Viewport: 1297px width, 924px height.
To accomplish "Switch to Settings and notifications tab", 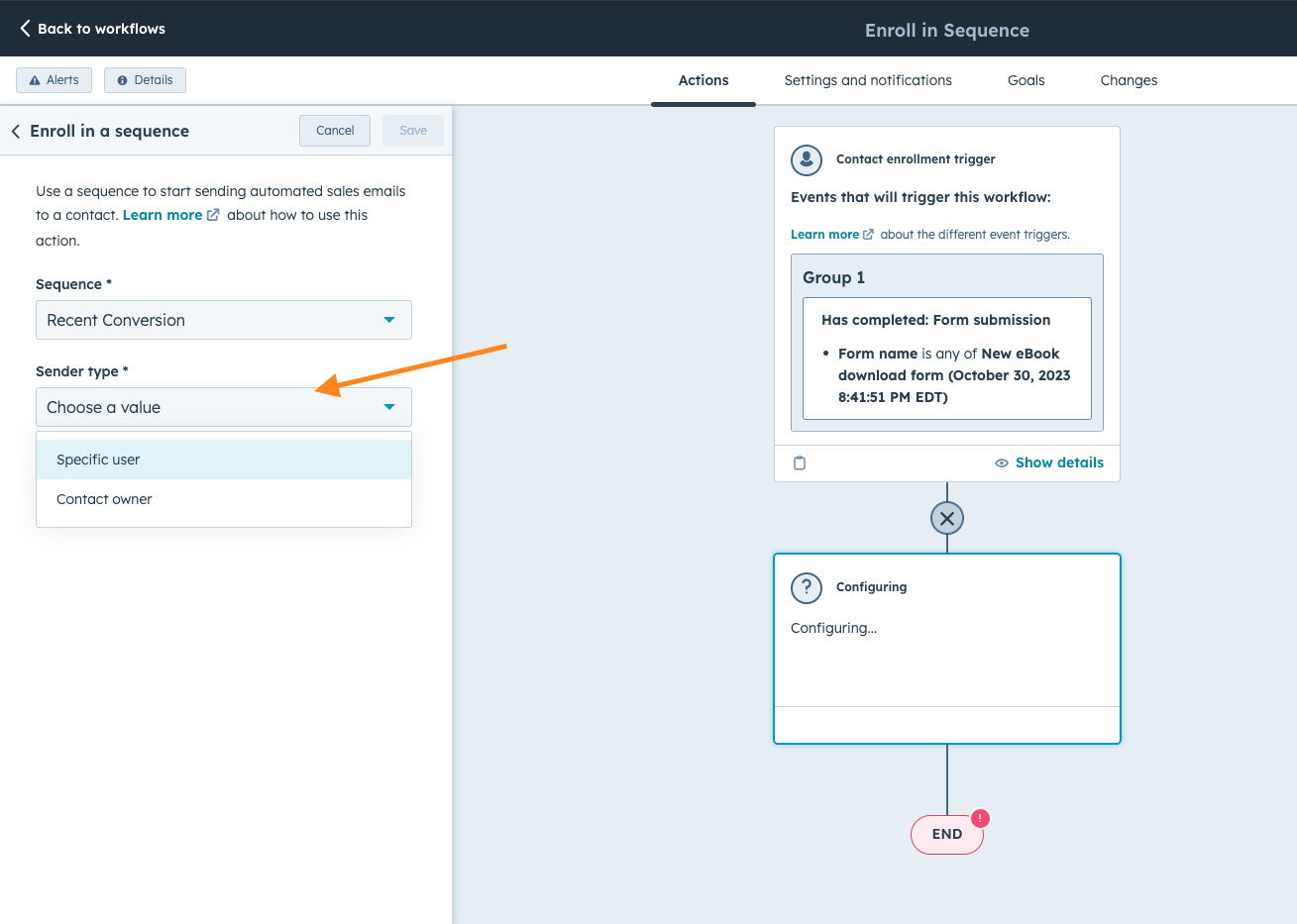I will 867,80.
